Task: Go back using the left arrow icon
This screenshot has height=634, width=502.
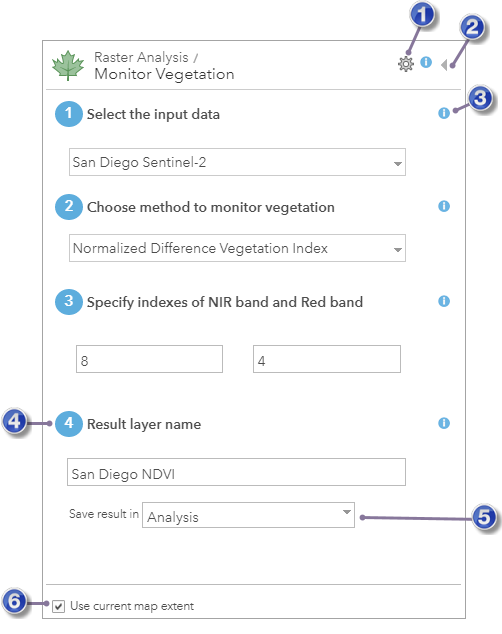Action: pyautogui.click(x=444, y=65)
